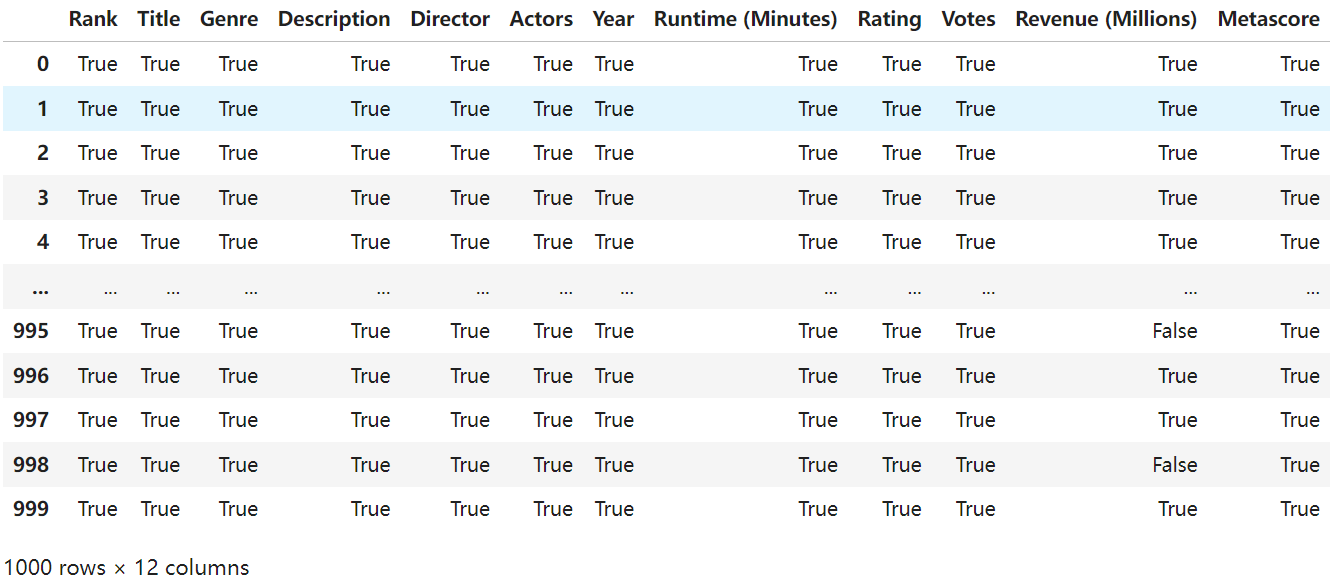The width and height of the screenshot is (1339, 587).
Task: Click the Revenue (Millions) column header
Action: 1106,19
